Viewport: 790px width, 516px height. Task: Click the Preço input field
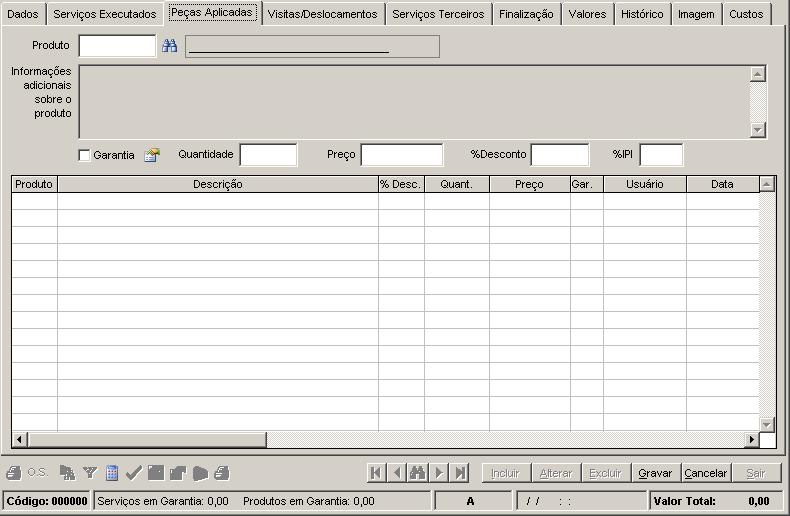[x=402, y=155]
